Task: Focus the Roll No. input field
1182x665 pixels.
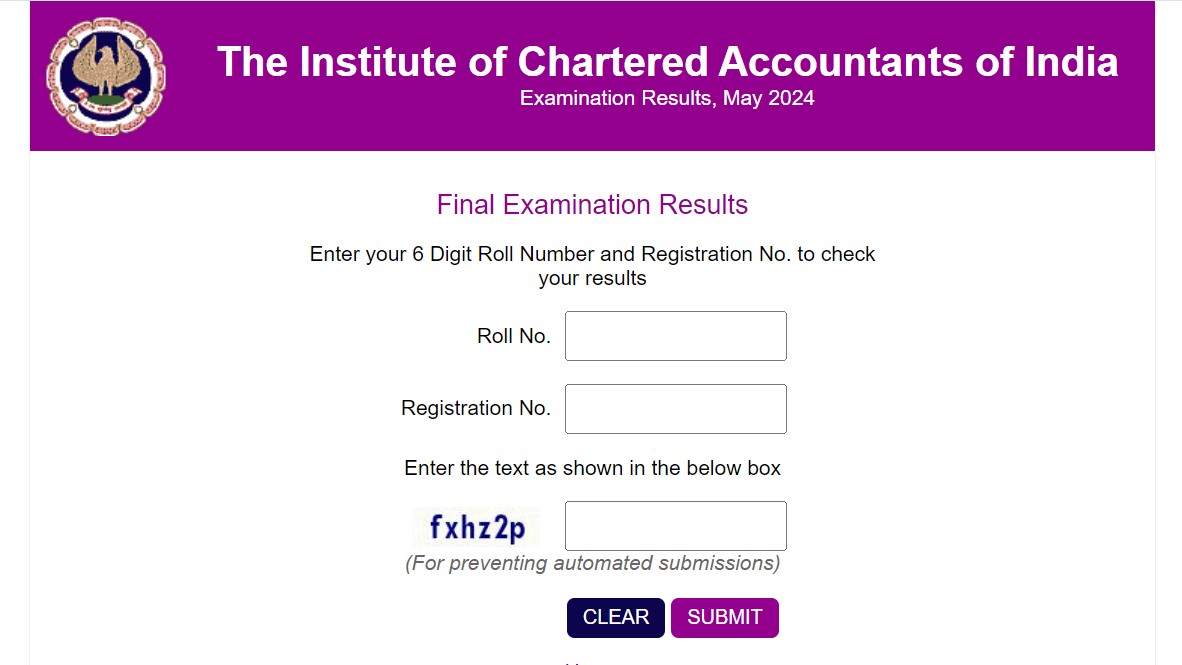Action: (x=675, y=336)
